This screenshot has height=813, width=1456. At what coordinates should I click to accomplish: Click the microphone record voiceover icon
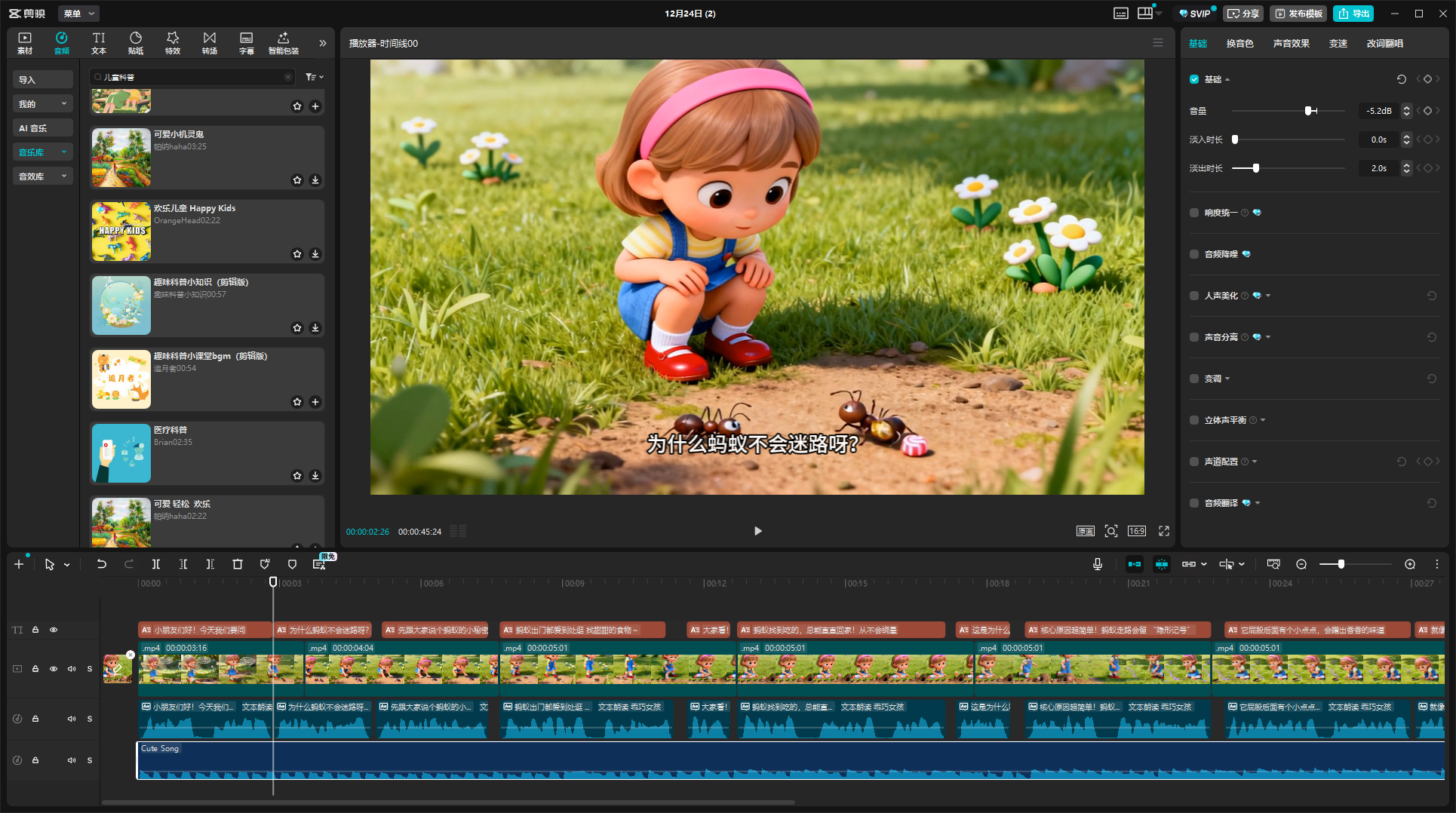point(1098,564)
